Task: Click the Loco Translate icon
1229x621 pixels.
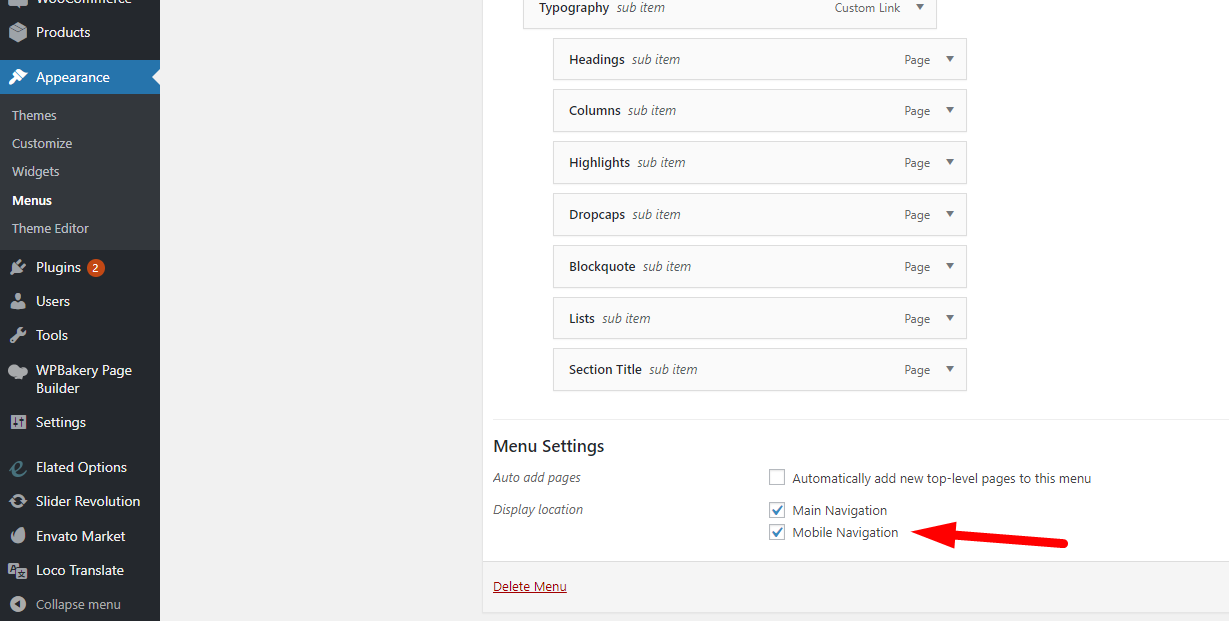Action: coord(18,570)
